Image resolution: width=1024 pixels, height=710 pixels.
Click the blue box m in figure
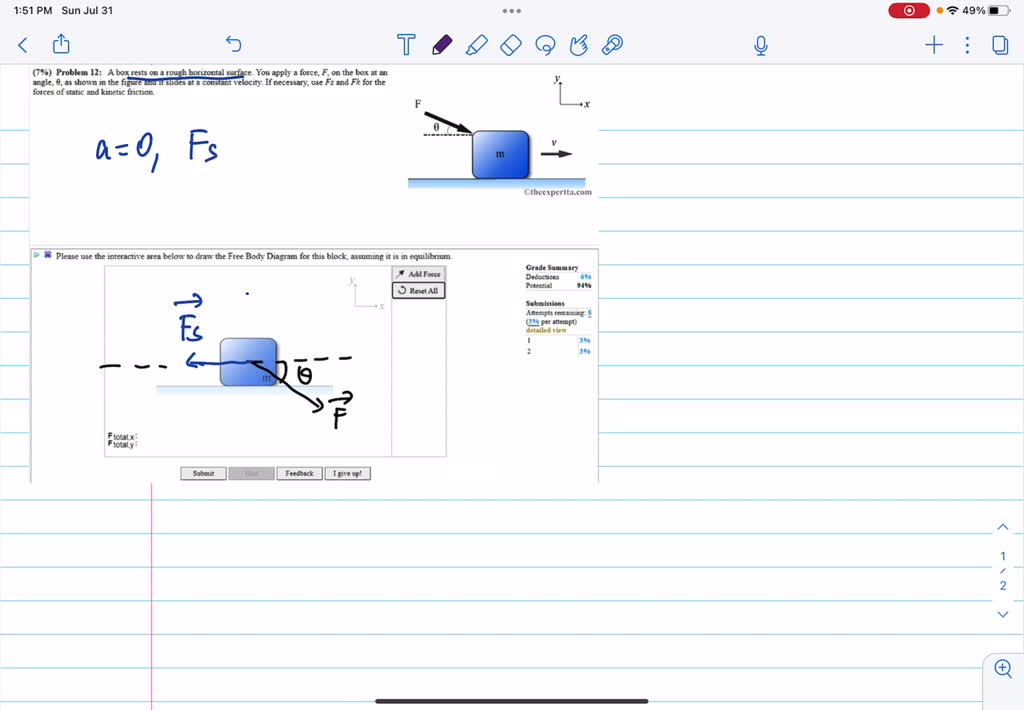click(500, 154)
